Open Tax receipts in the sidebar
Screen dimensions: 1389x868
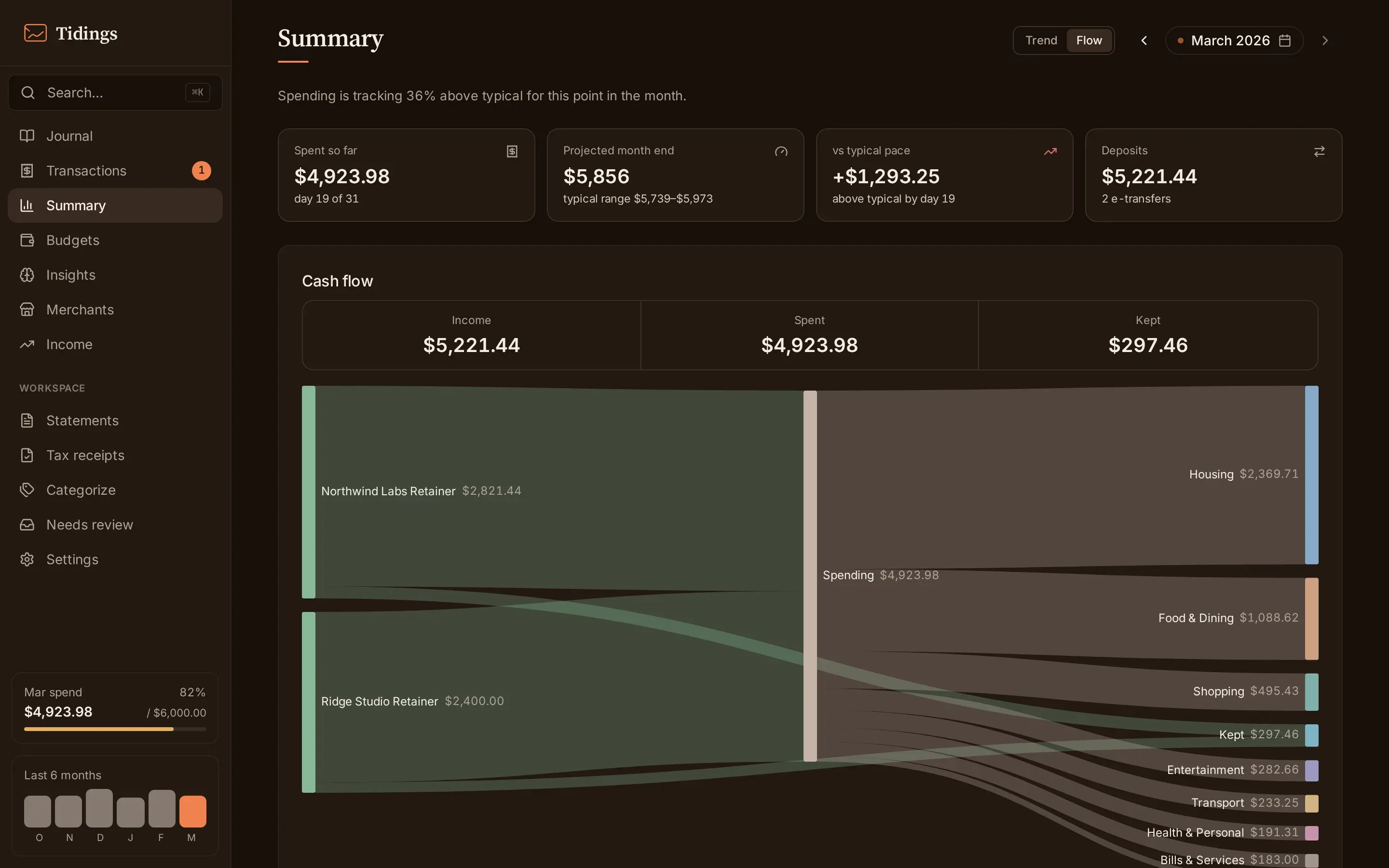pyautogui.click(x=115, y=455)
